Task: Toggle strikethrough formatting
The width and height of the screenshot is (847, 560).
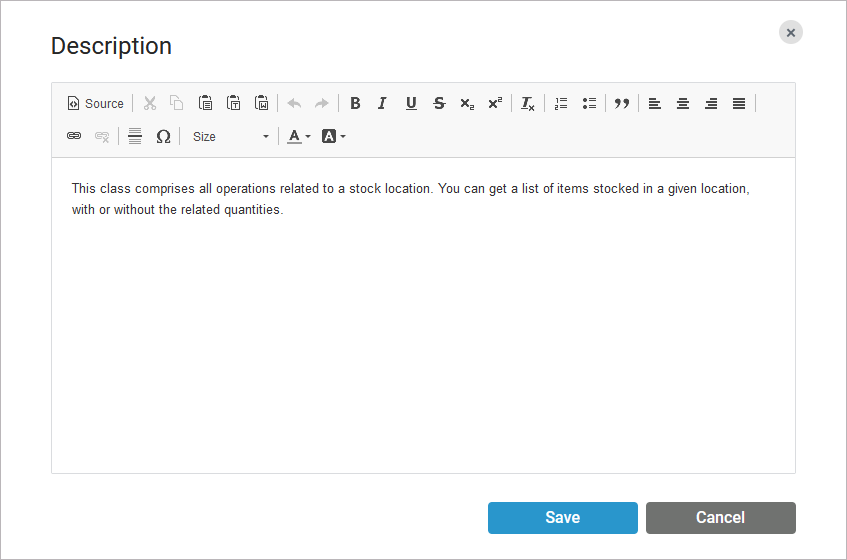Action: 439,103
